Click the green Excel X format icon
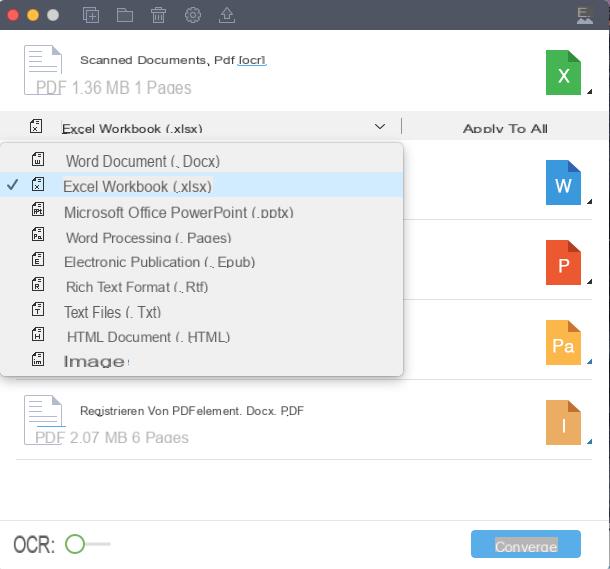Screen dimensions: 610x569 (563, 73)
